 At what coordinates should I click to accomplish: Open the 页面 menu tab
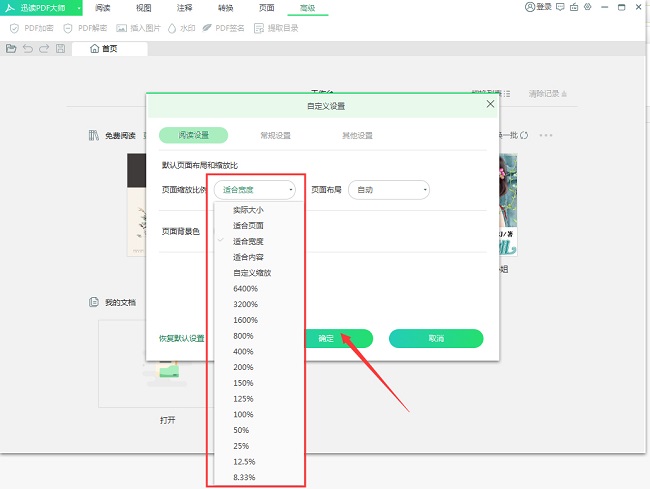(x=267, y=8)
